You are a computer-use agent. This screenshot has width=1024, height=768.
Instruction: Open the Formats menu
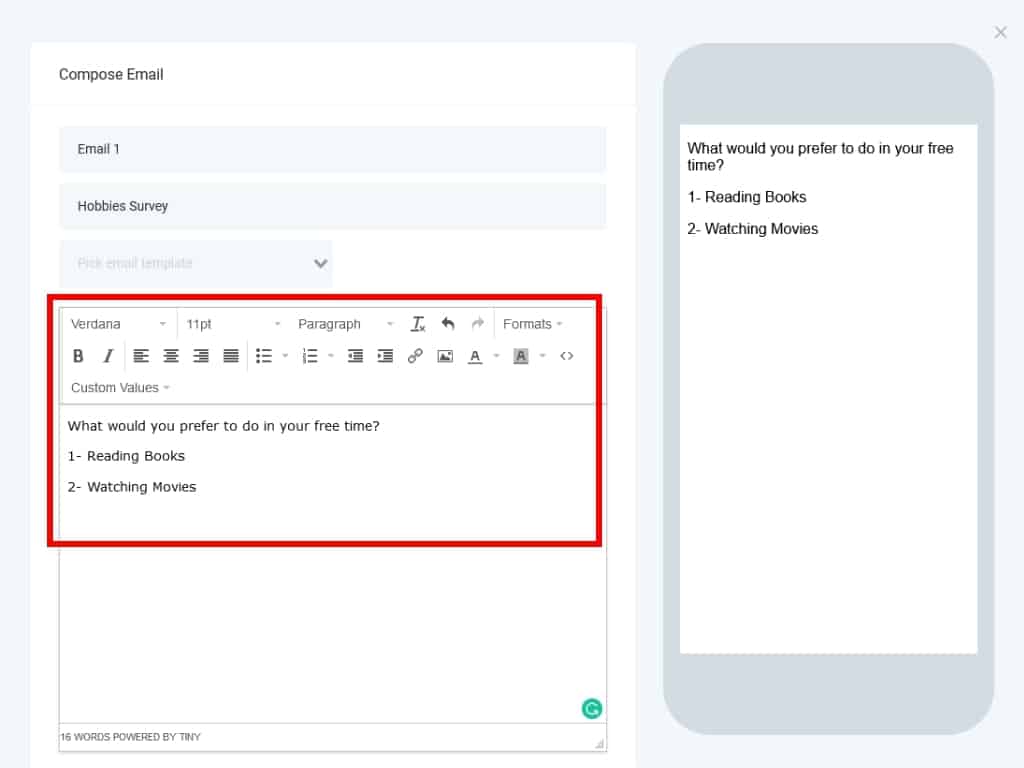click(x=532, y=324)
